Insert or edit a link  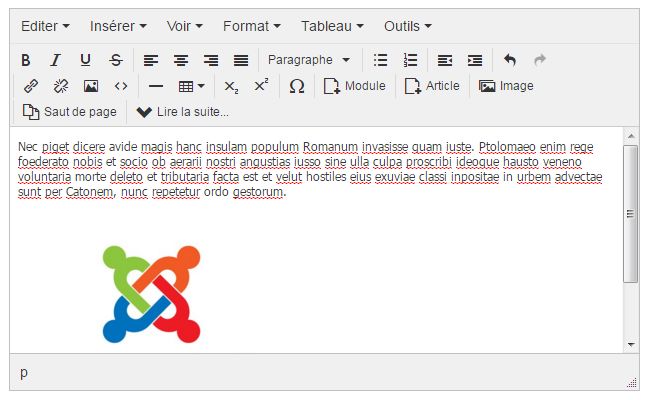31,86
